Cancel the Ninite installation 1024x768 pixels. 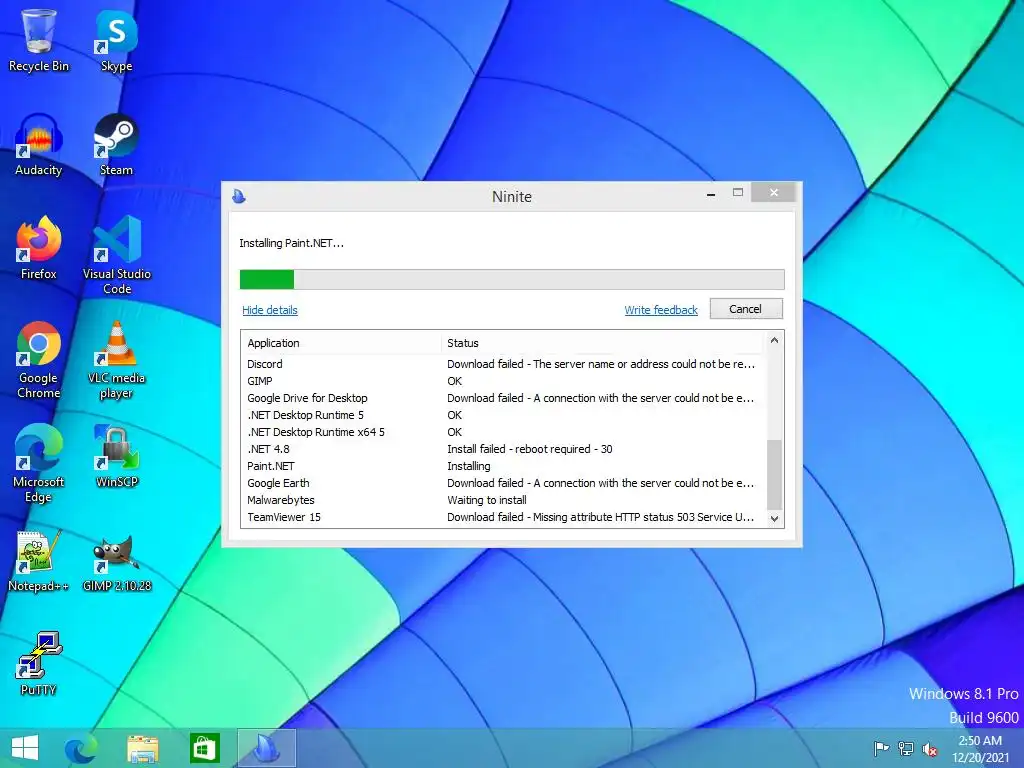[746, 309]
